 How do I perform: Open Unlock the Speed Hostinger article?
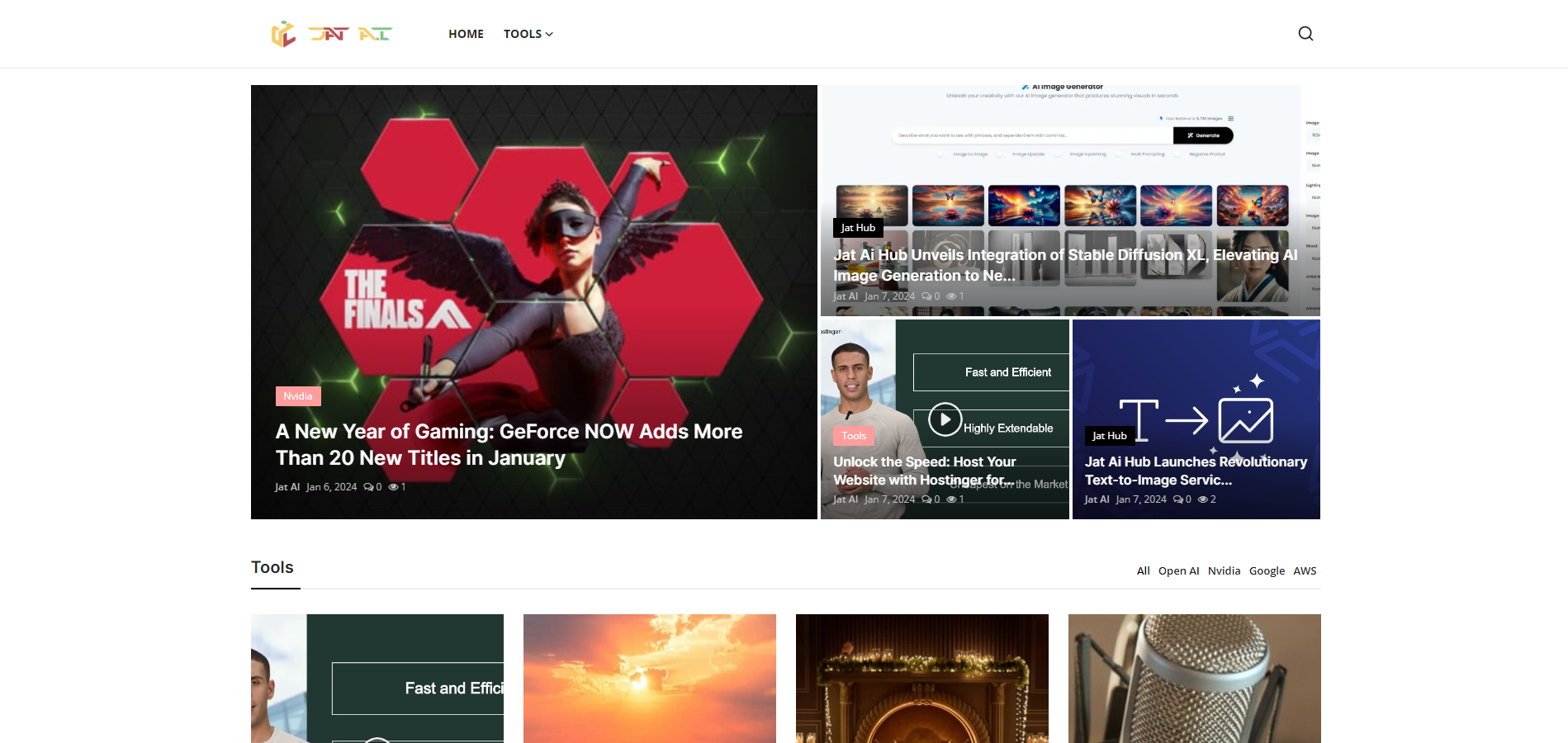[925, 471]
